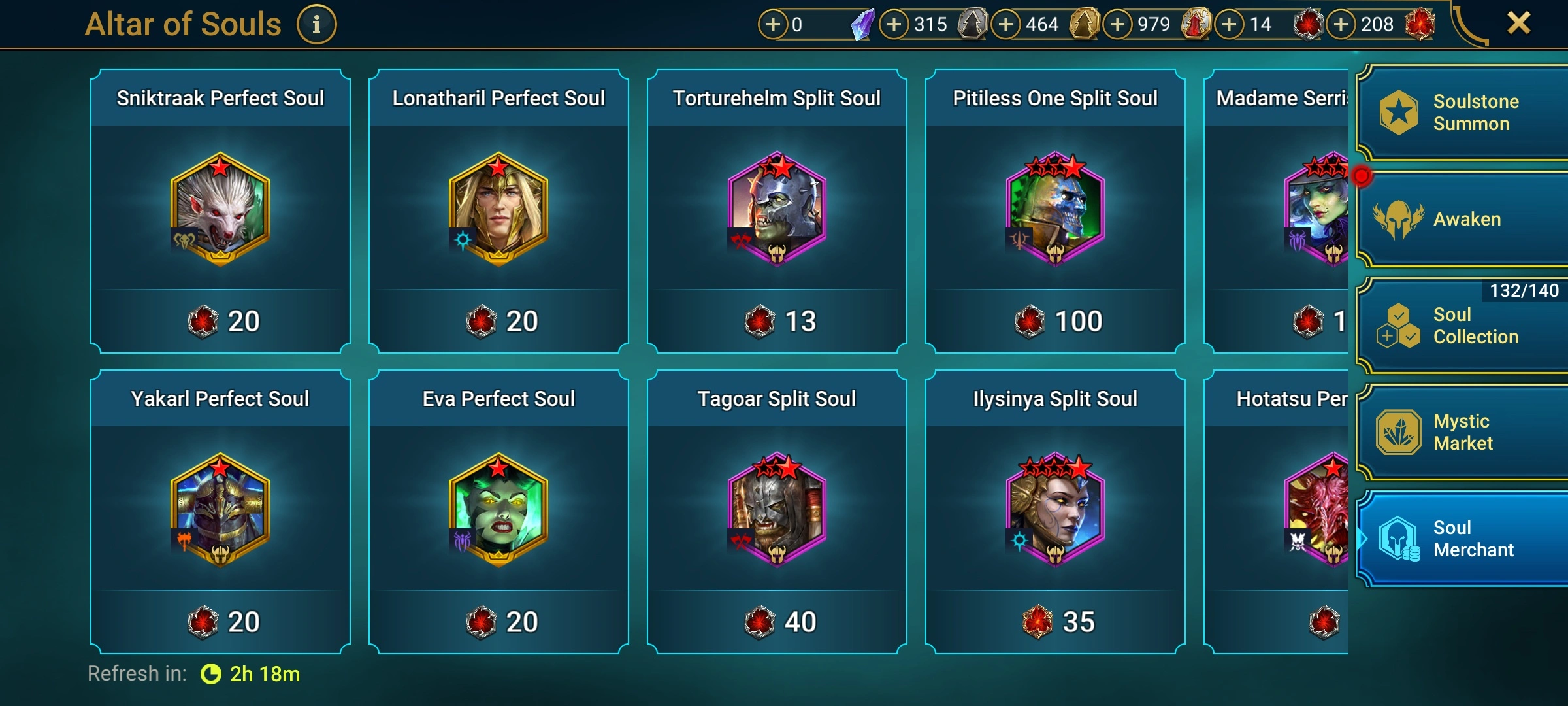Tap the plus next to 979 soulstones

[1118, 25]
